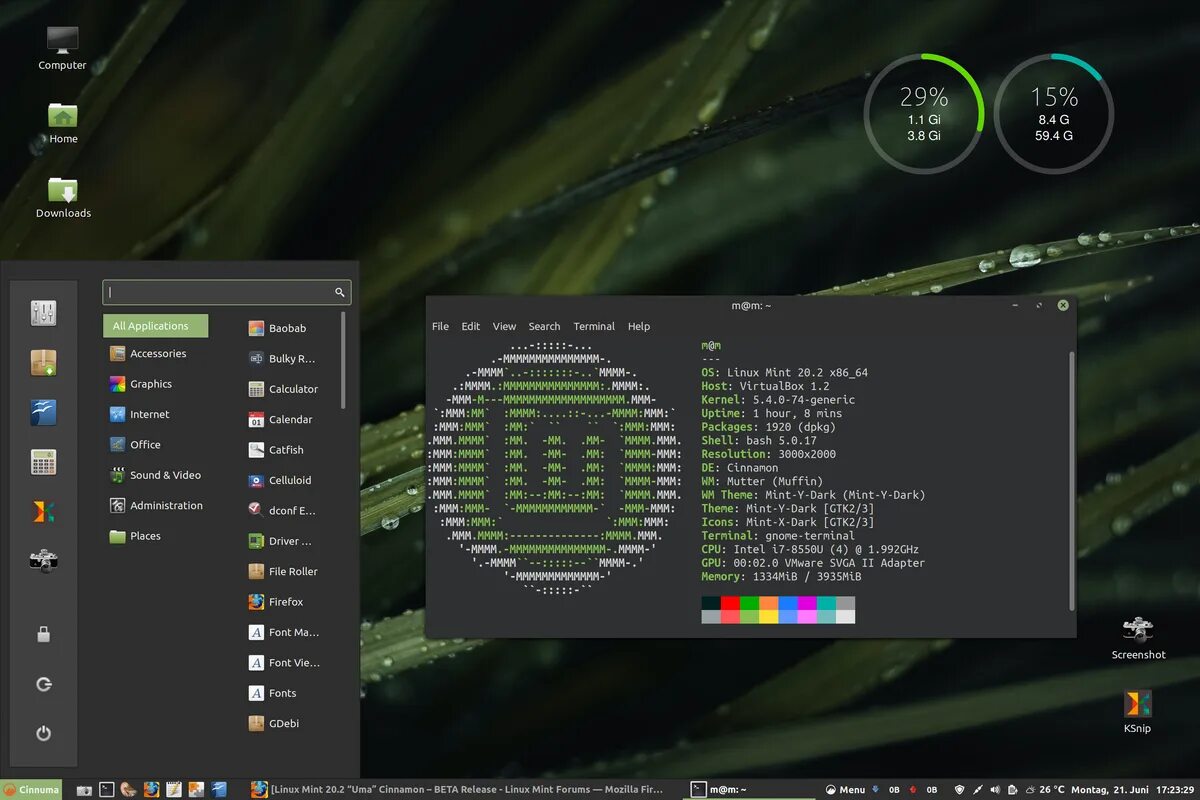Select the Administration category
The image size is (1200, 800).
coord(156,505)
